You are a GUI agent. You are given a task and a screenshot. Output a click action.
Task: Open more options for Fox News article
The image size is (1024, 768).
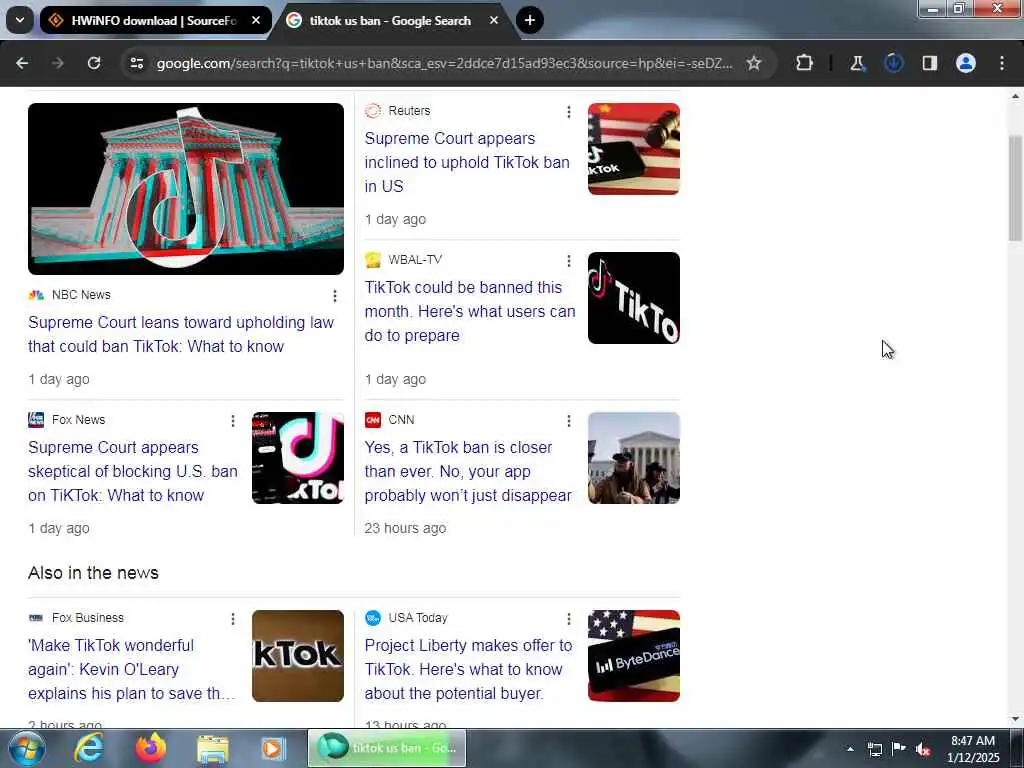click(232, 421)
